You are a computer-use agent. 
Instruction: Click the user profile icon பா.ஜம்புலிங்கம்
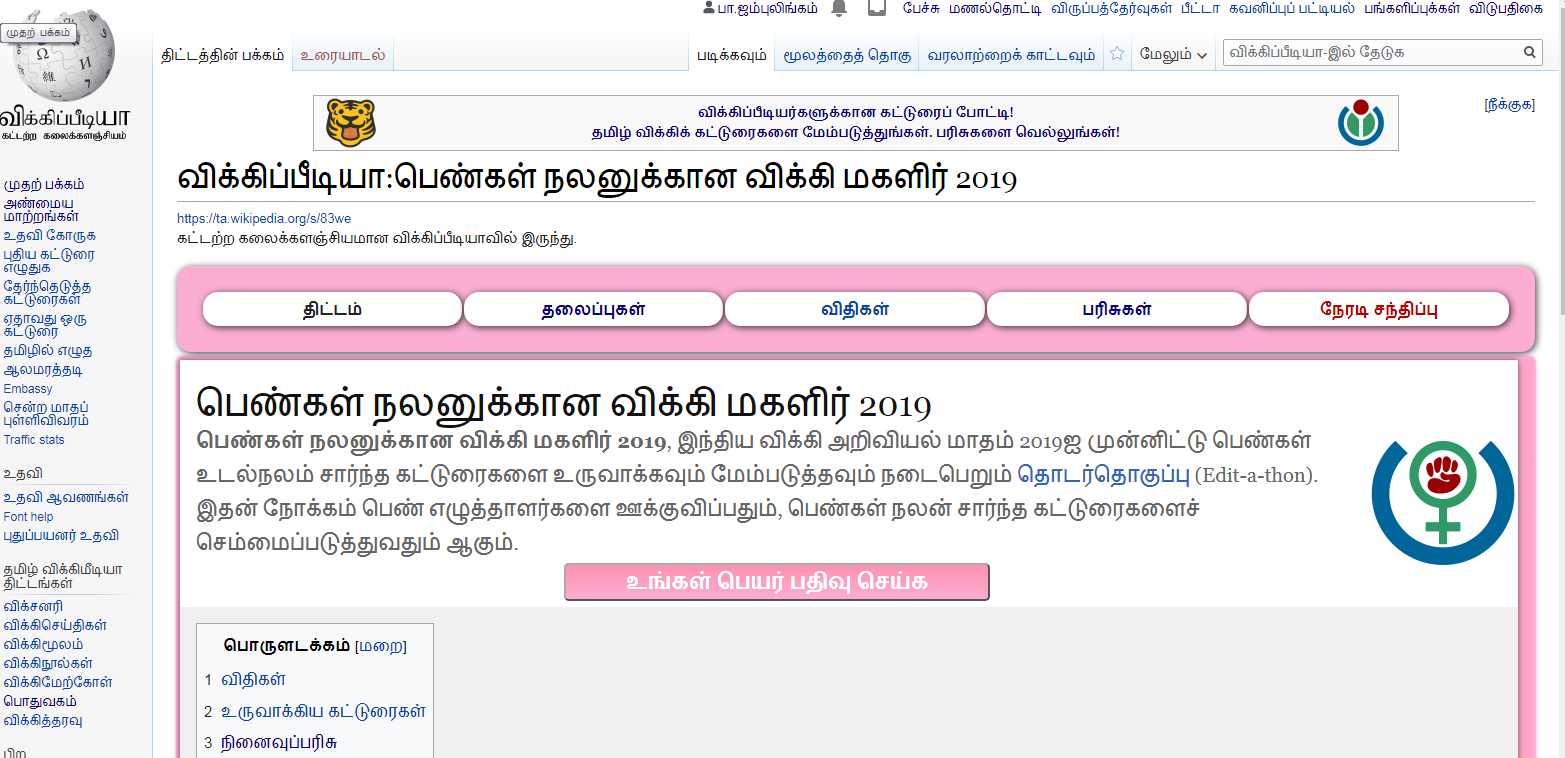tap(709, 9)
